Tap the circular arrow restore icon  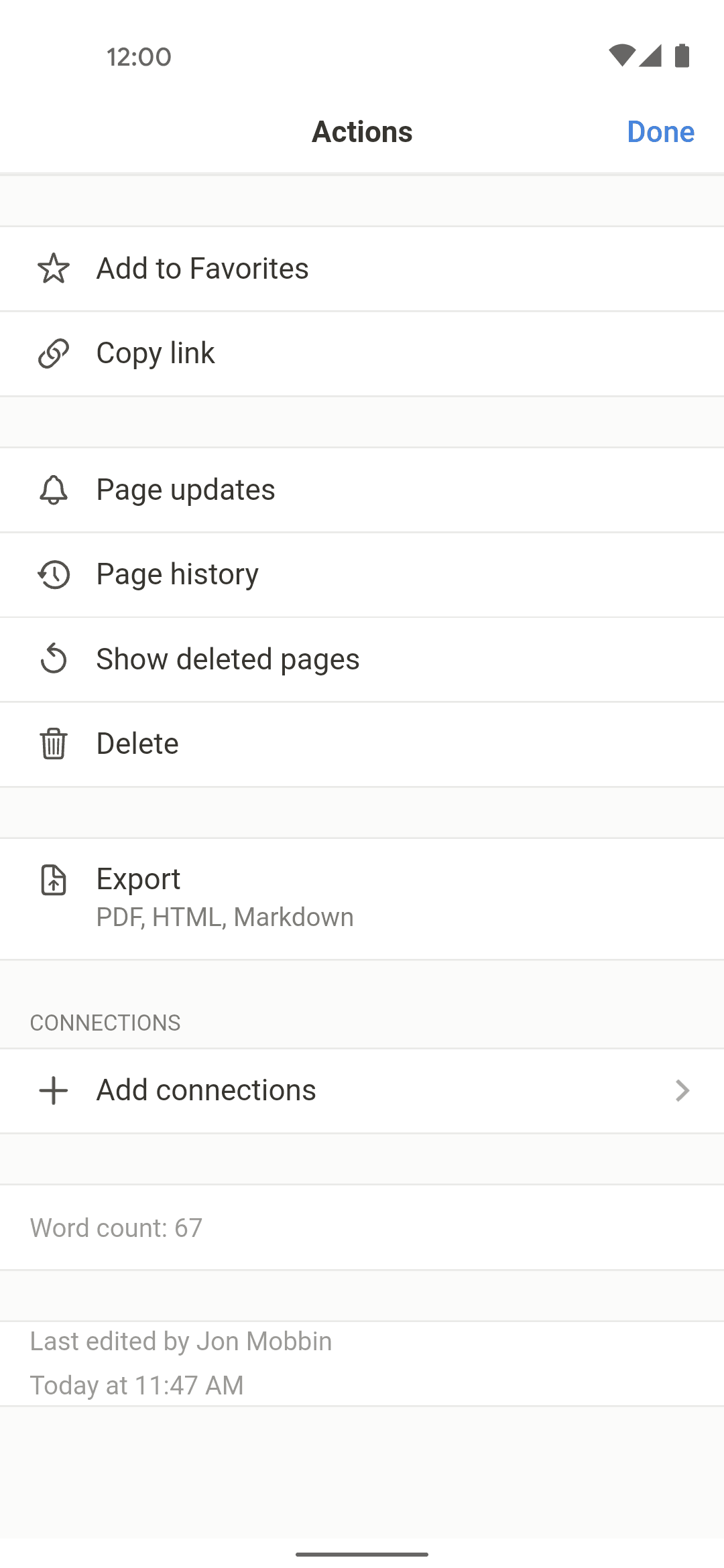click(x=54, y=659)
